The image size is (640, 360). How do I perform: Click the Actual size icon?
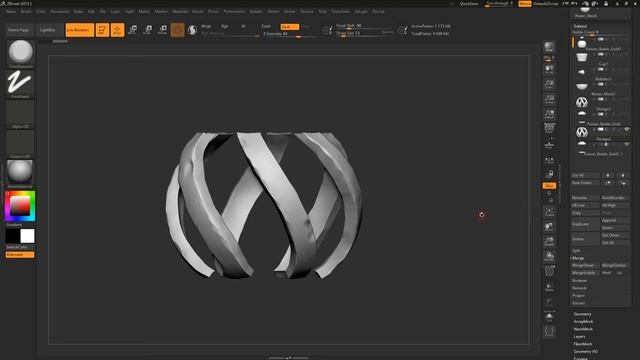(x=549, y=99)
